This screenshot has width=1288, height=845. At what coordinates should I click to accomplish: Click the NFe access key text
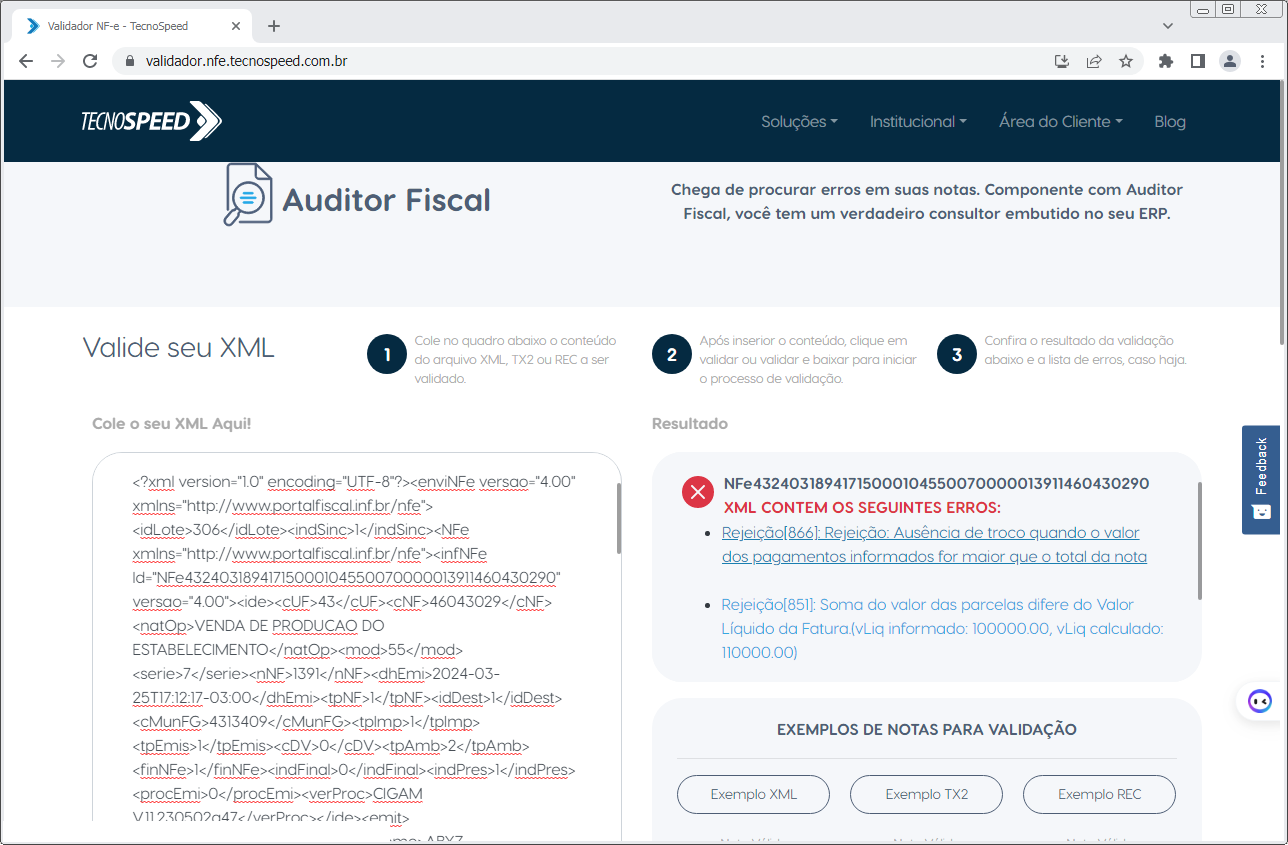pos(936,484)
